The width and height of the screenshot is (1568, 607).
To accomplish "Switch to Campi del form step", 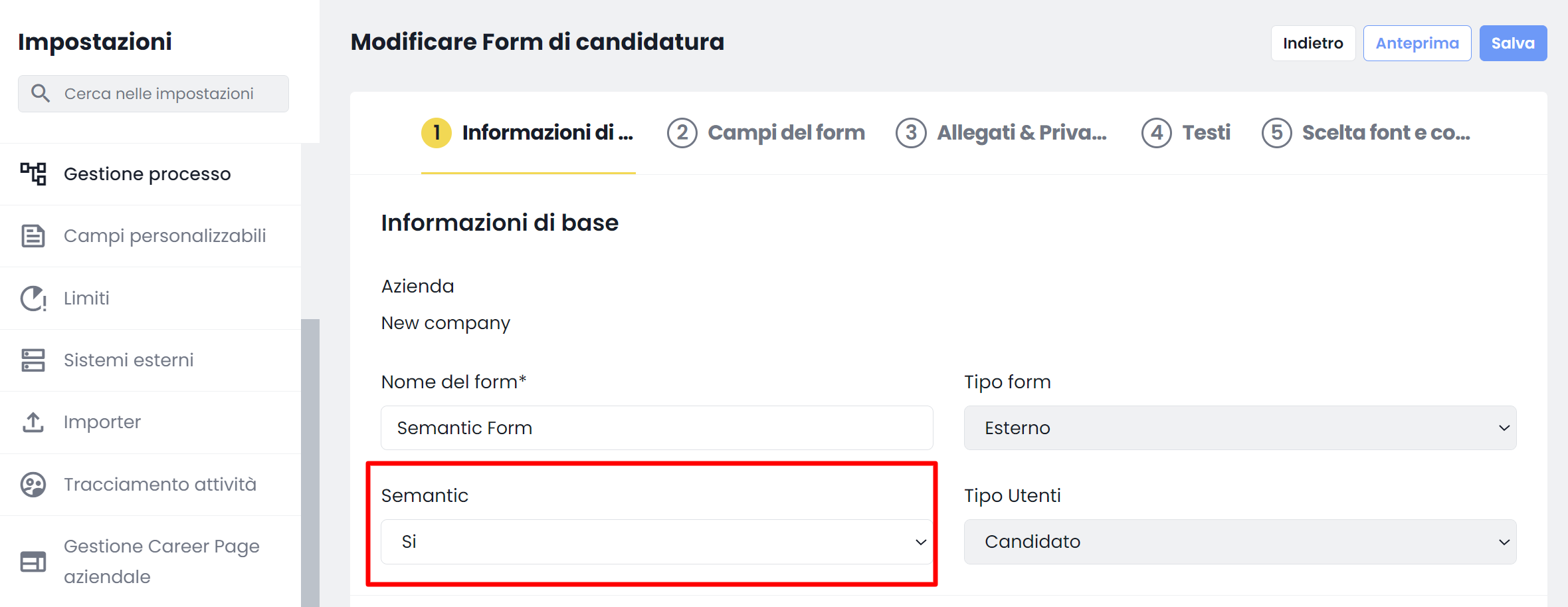I will (766, 133).
